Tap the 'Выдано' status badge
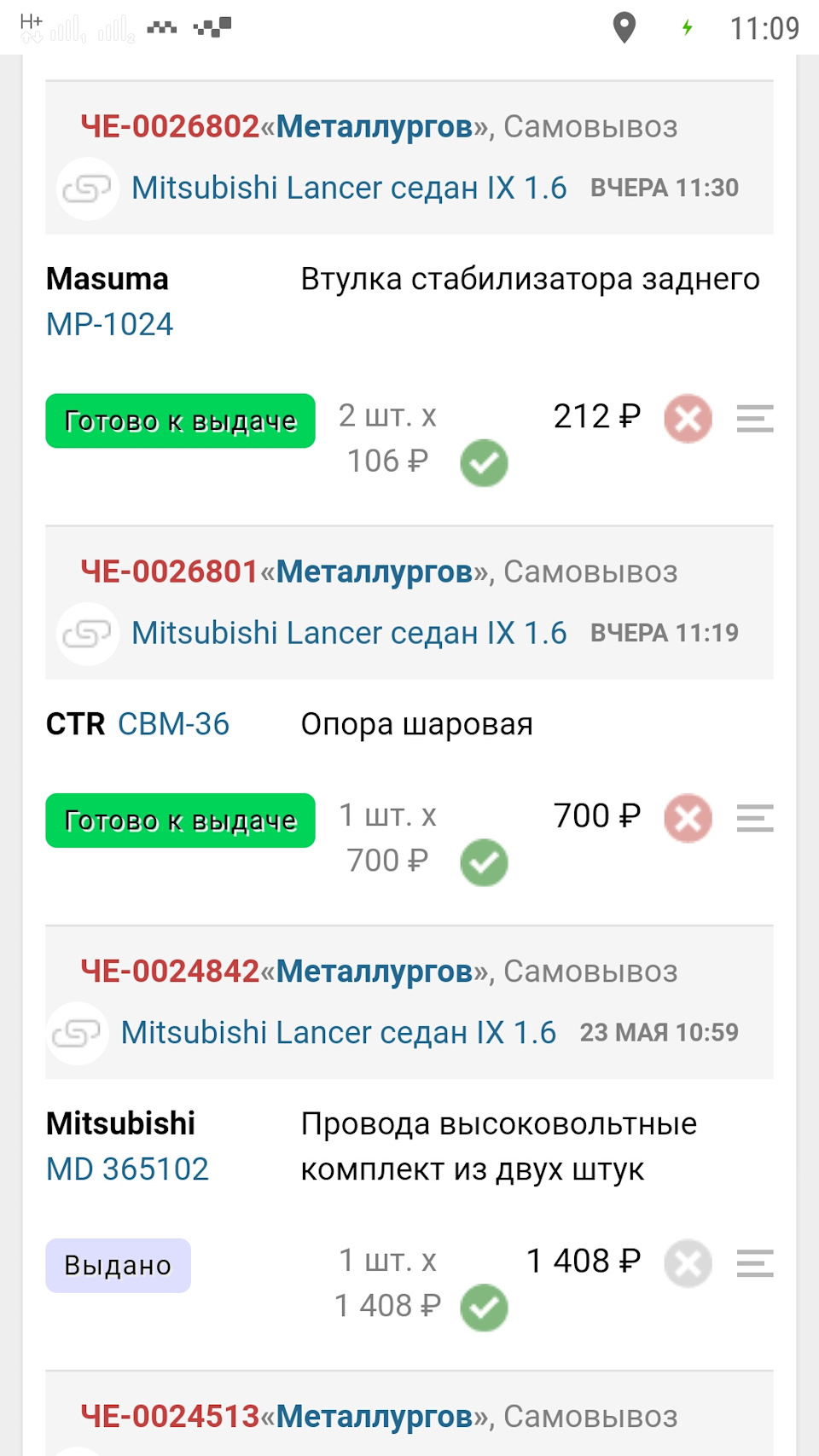819x1456 pixels. tap(118, 1266)
